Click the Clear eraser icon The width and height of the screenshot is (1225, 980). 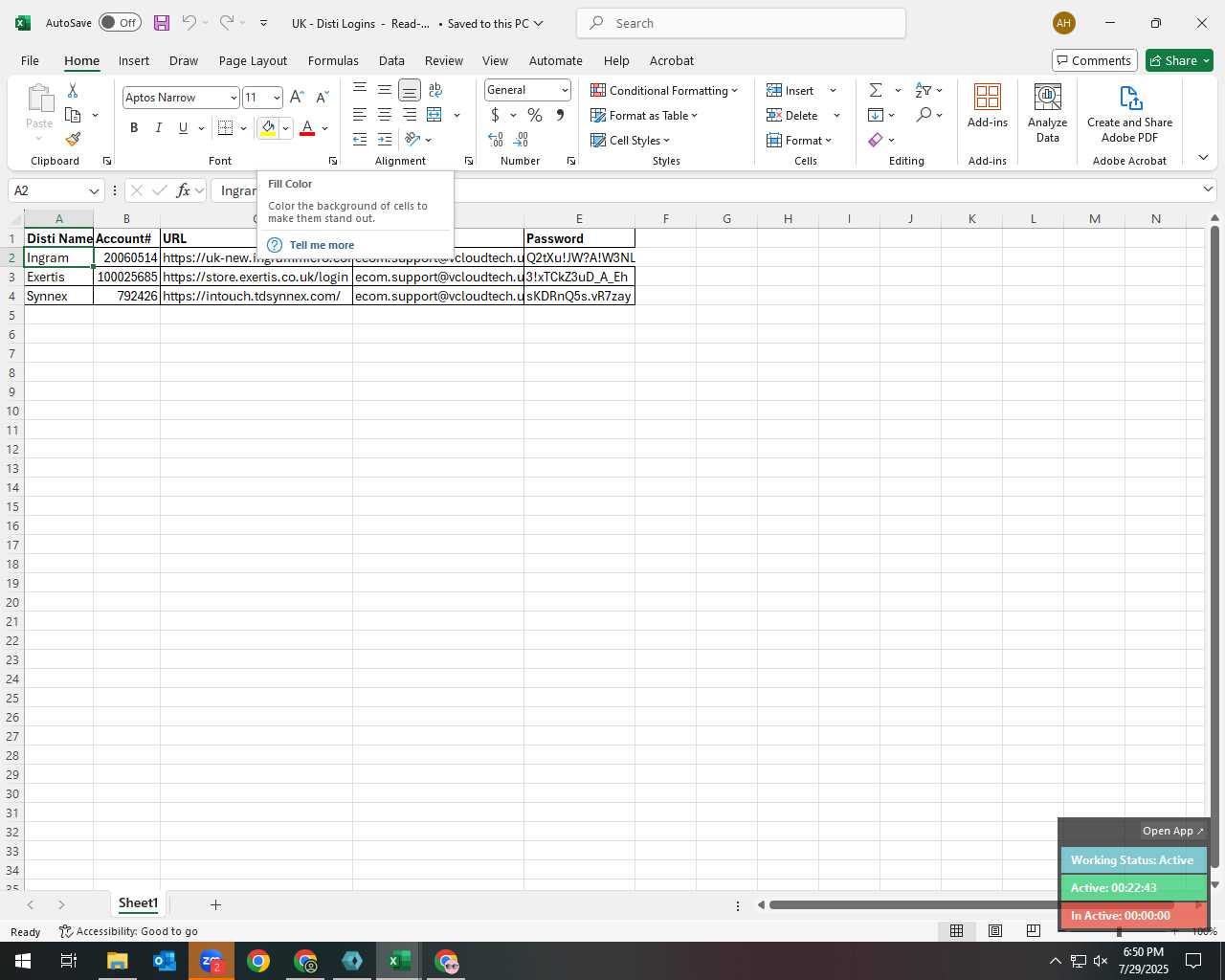click(876, 140)
